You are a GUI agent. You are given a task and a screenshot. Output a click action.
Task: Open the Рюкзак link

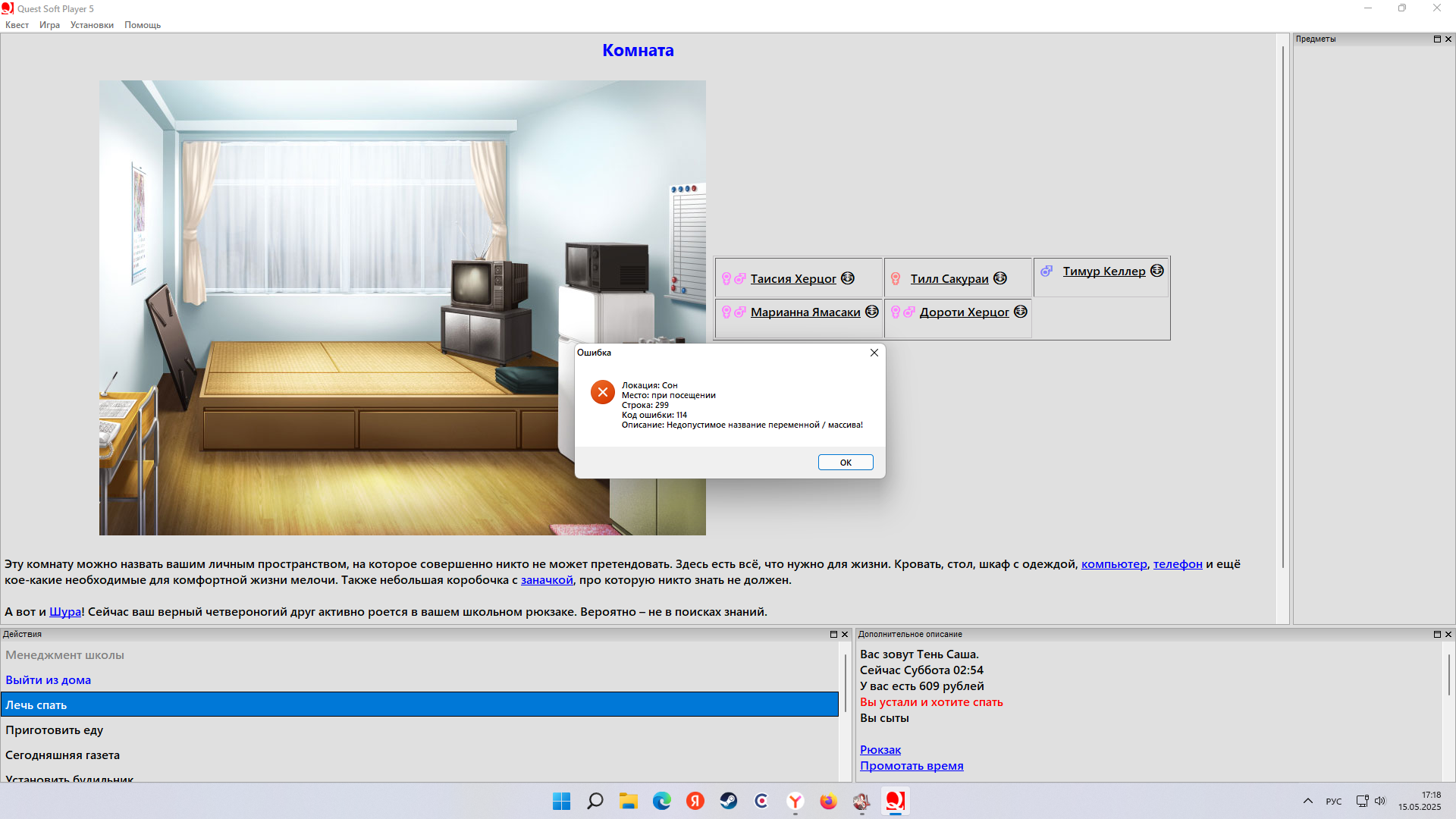880,750
